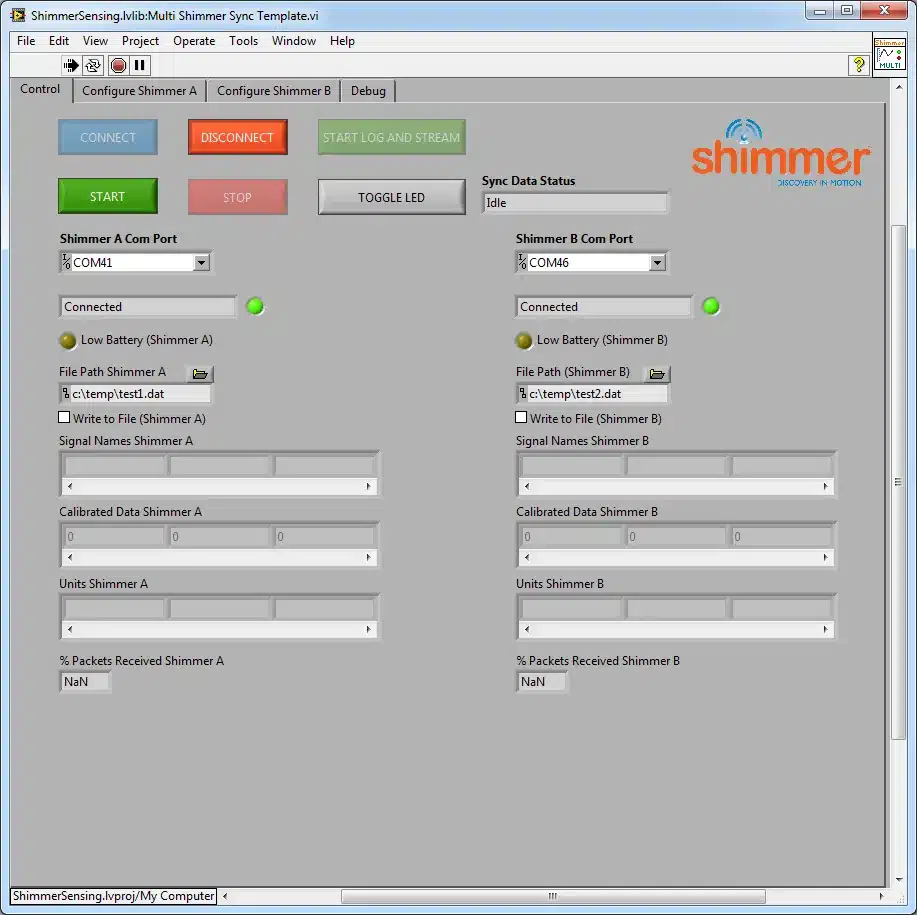This screenshot has height=915, width=917.
Task: Open the Window menu
Action: pos(294,41)
